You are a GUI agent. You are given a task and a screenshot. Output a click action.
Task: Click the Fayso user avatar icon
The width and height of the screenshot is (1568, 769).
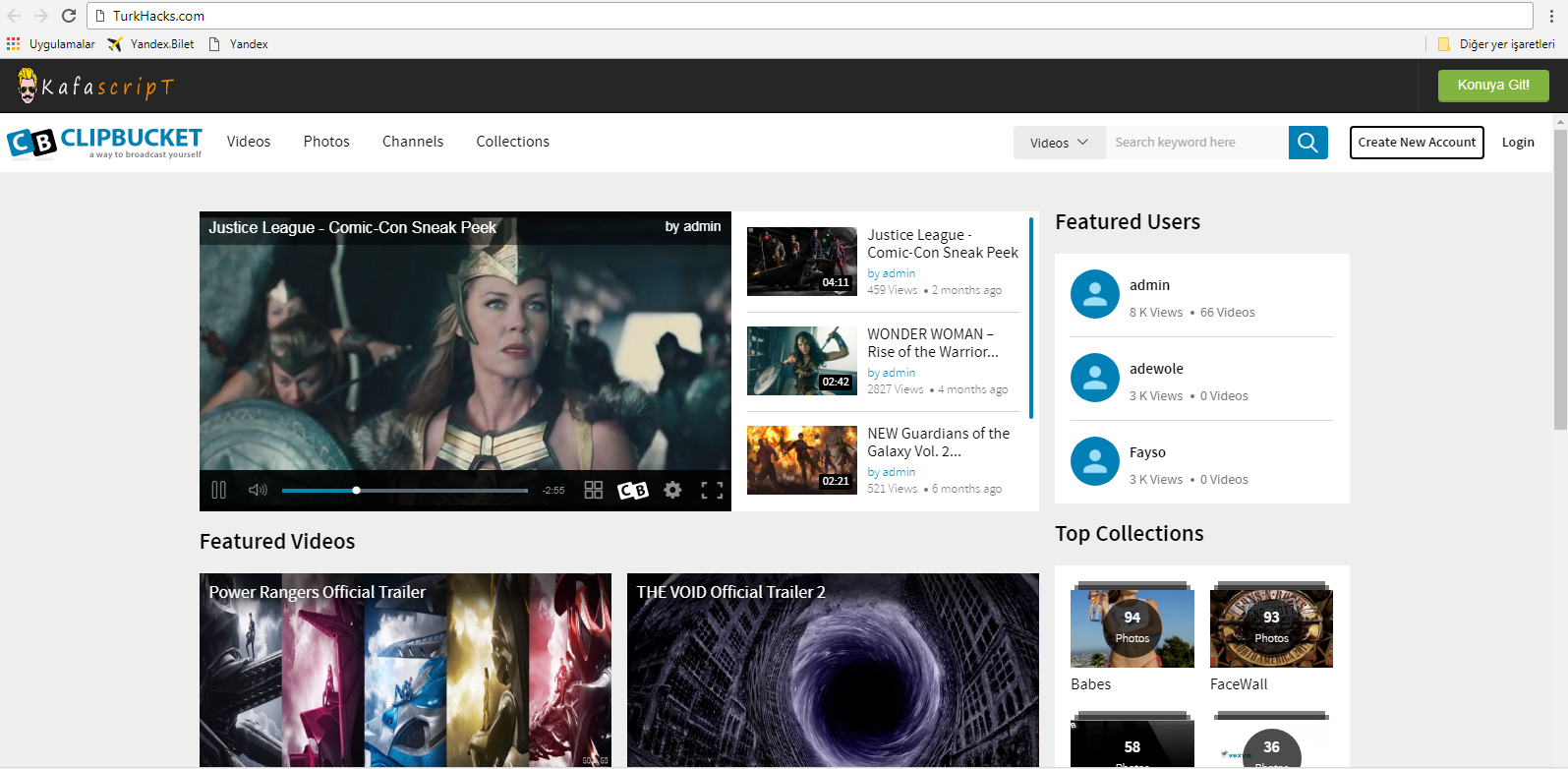pyautogui.click(x=1095, y=461)
